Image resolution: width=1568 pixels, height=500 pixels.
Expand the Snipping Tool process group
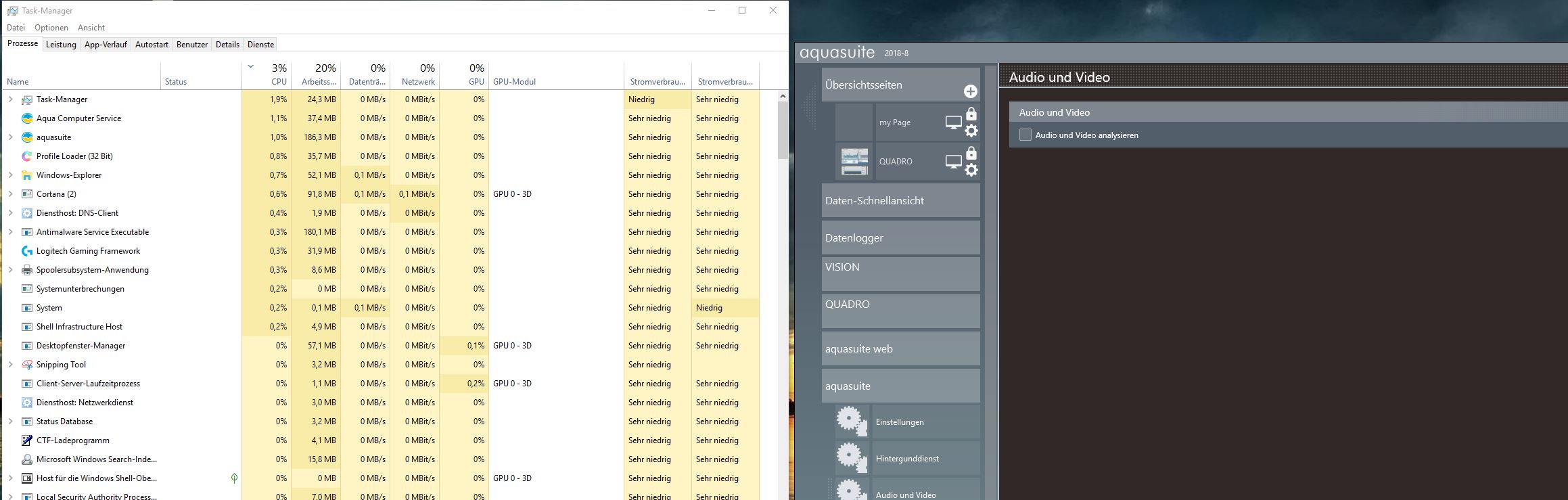click(11, 365)
